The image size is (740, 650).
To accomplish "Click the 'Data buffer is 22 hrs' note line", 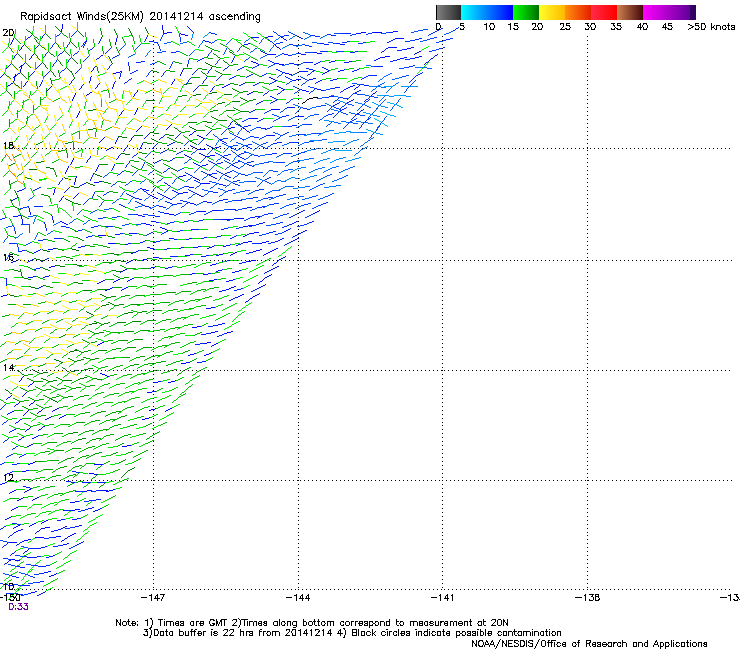I will [x=352, y=633].
